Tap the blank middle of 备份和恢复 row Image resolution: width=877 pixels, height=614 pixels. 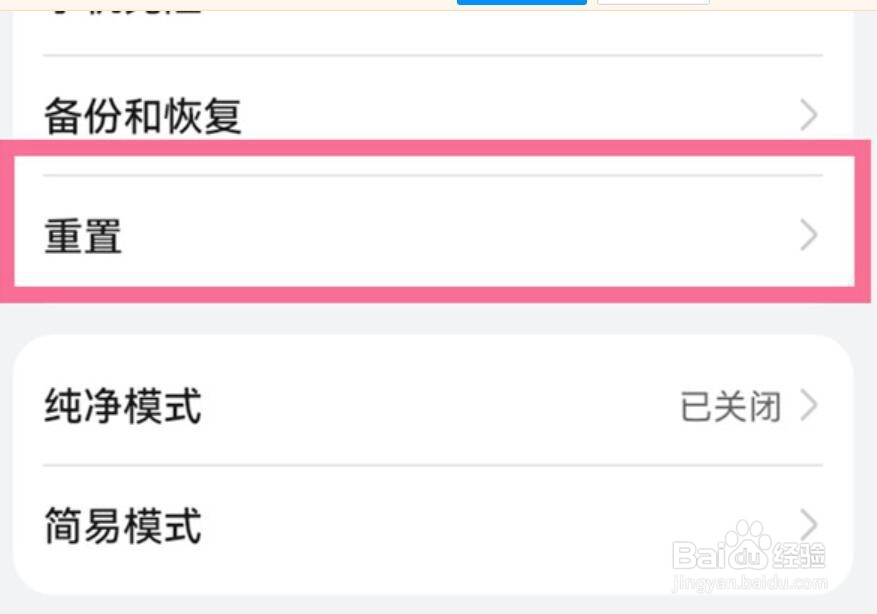pos(500,116)
